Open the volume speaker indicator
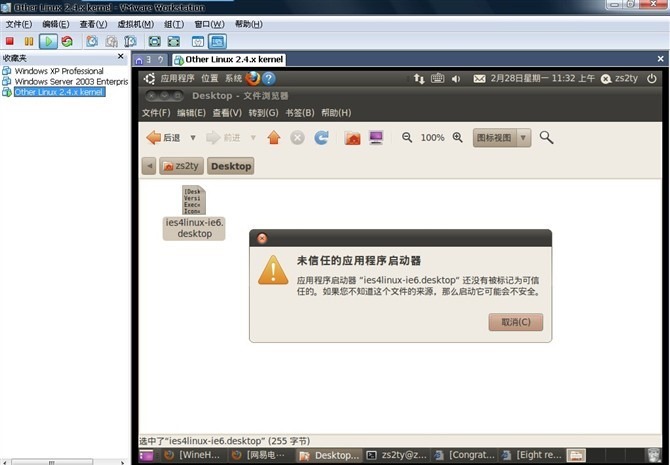Image resolution: width=670 pixels, height=465 pixels. (456, 79)
